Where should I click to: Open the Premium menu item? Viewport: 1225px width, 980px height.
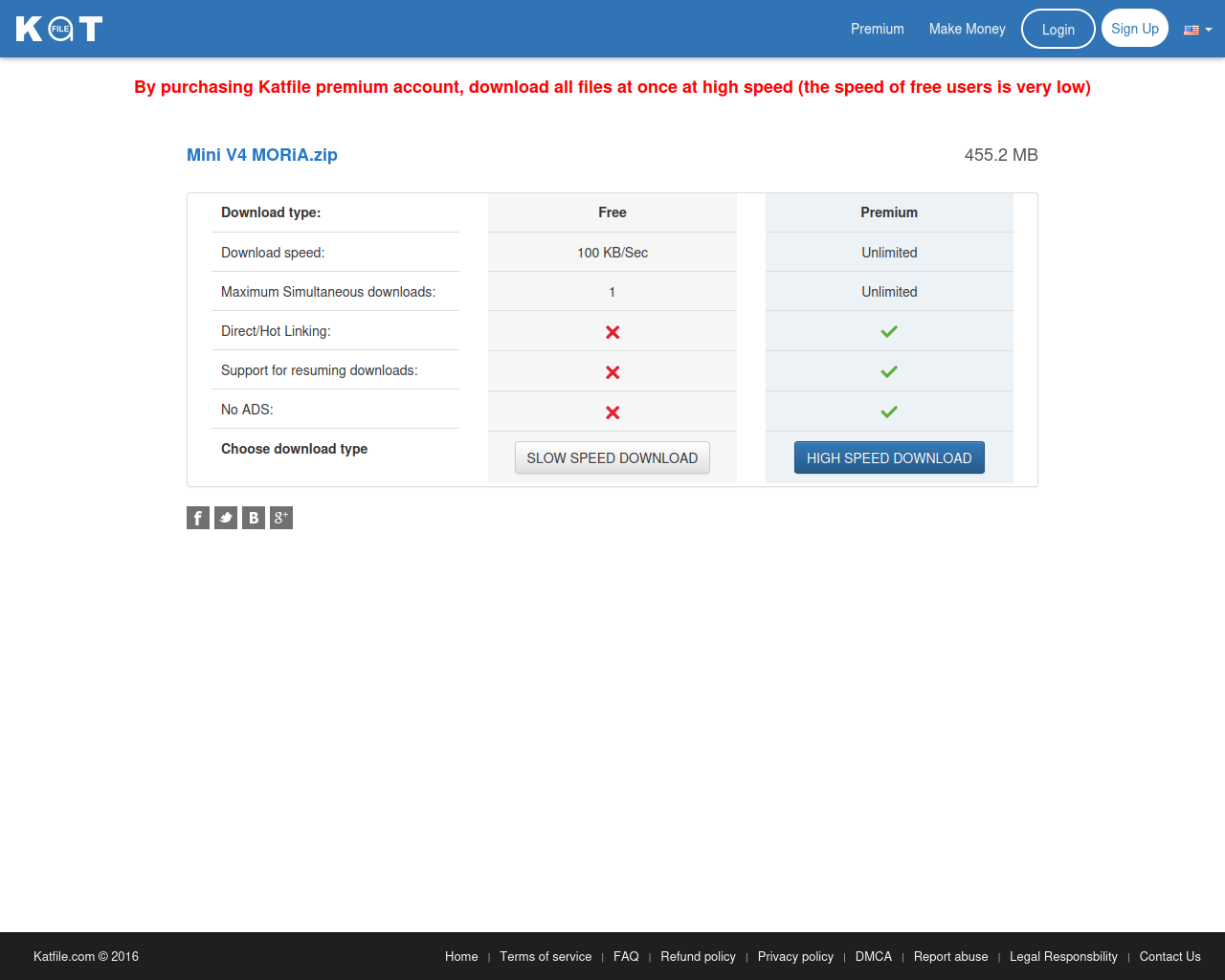pos(878,29)
